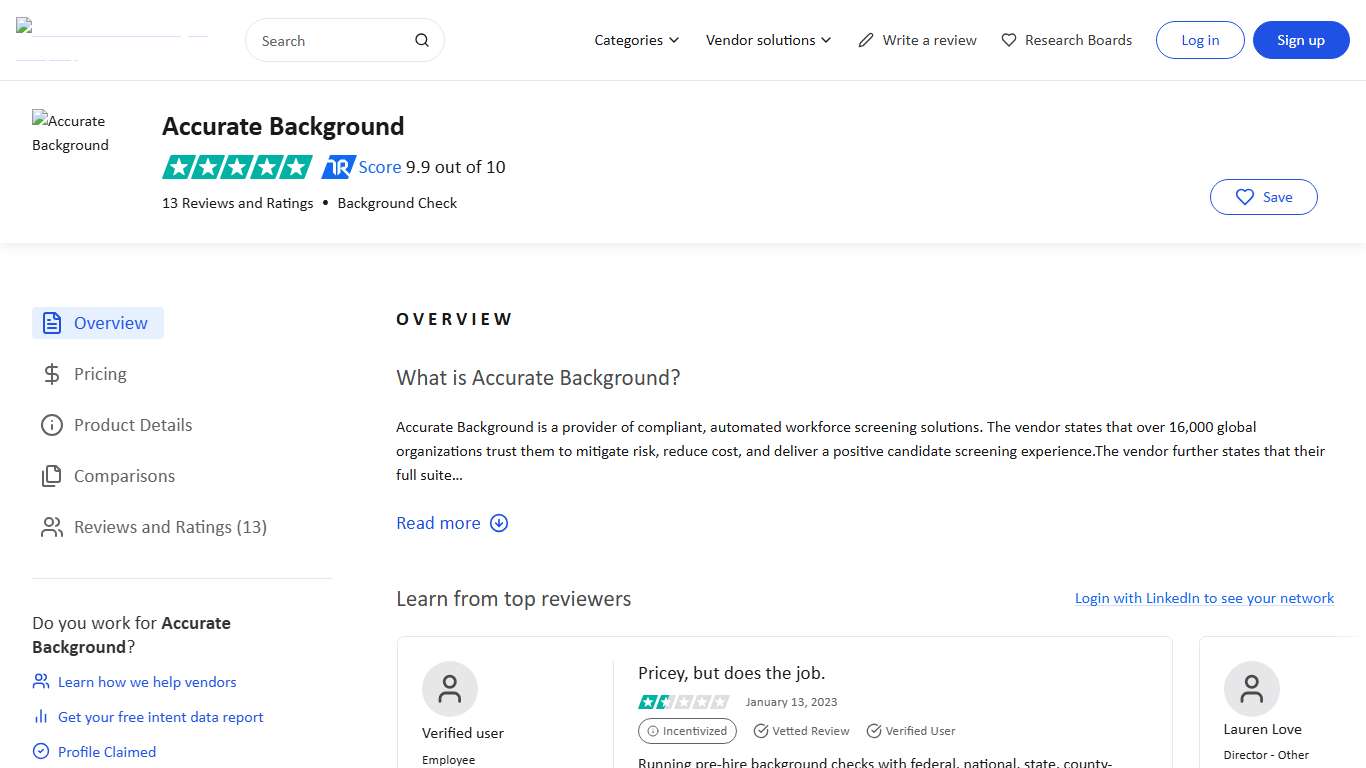Switch to the Overview section in the sidebar

(110, 322)
